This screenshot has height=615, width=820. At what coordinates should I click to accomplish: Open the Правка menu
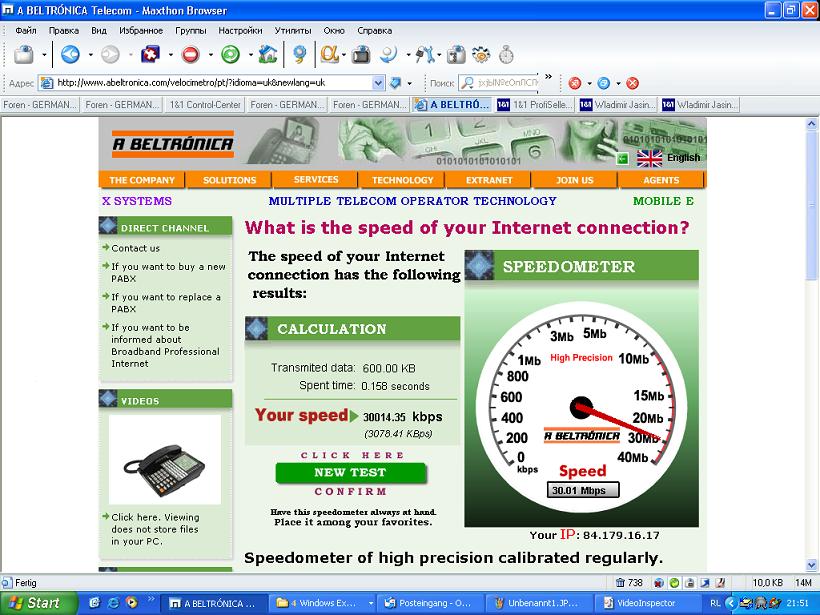pos(64,30)
